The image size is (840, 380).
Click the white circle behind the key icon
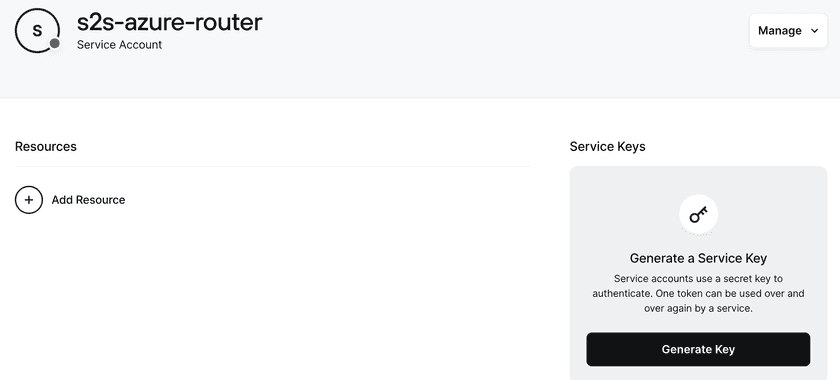pyautogui.click(x=698, y=215)
